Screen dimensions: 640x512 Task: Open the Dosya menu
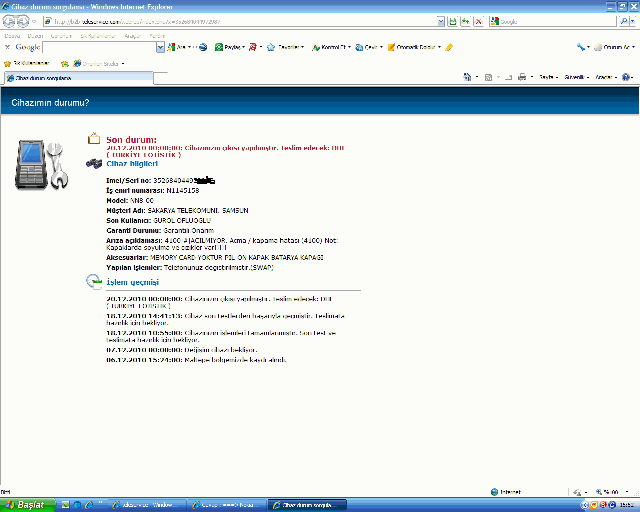pos(11,35)
